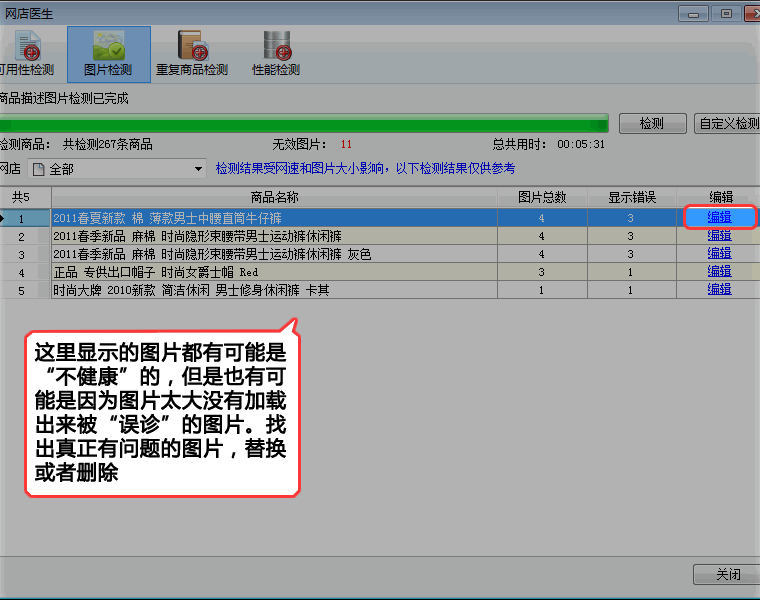The height and width of the screenshot is (600, 760).
Task: Minimize the 网店医生 window
Action: pos(693,14)
